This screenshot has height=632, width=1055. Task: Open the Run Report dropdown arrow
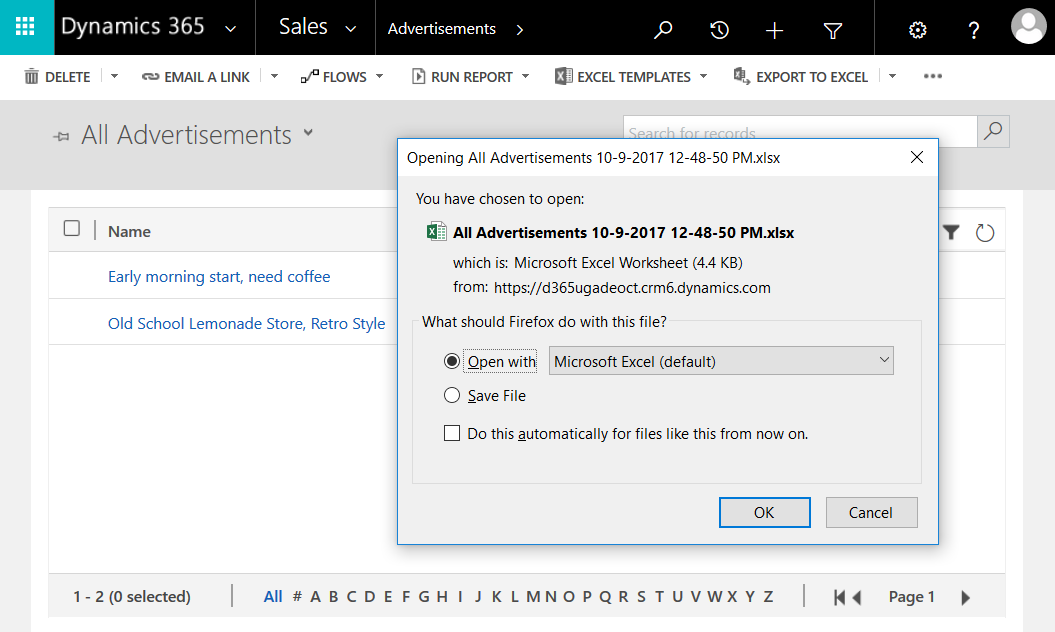point(525,76)
